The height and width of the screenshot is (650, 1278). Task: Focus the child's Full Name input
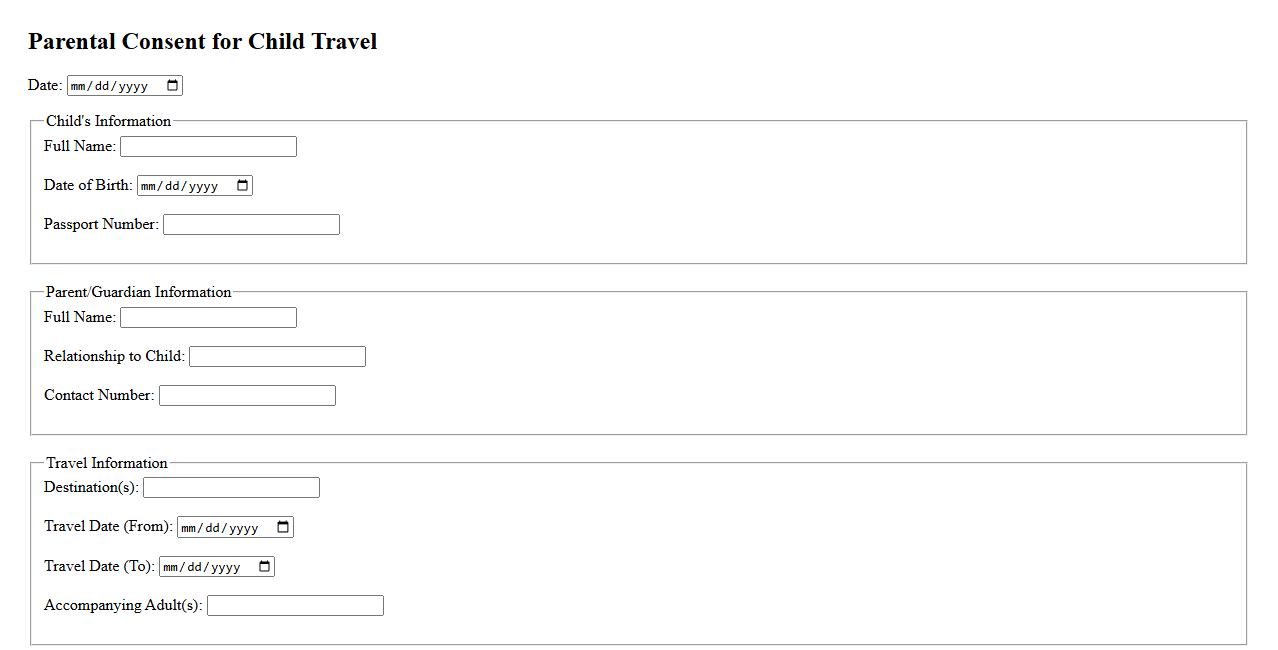tap(208, 147)
